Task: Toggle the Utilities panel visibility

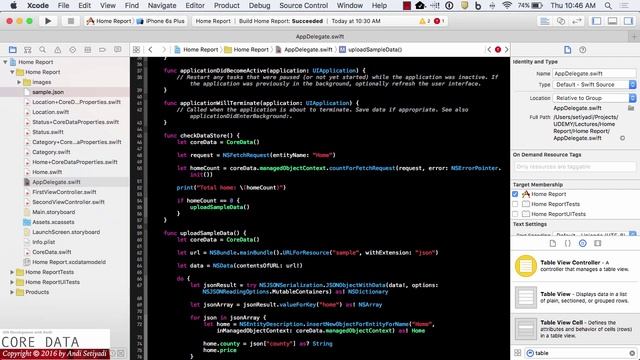Action: pyautogui.click(x=628, y=21)
